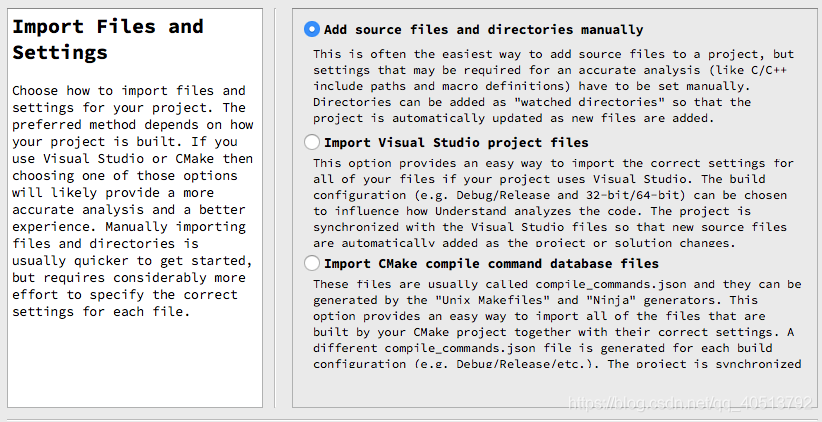Select the 'Add source files and directories manually' radio button
822x422 pixels.
pyautogui.click(x=312, y=30)
